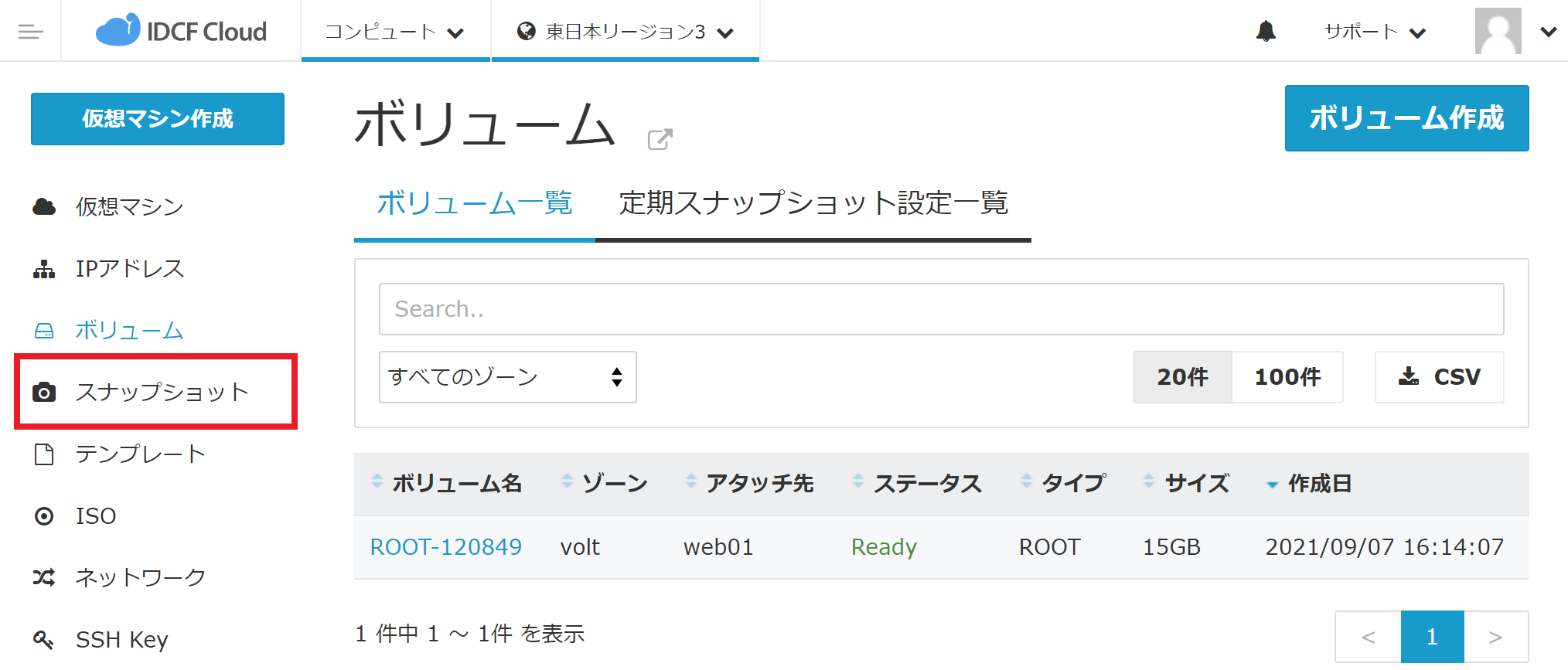Expand the コンピュート dropdown menu
The width and height of the screenshot is (1568, 670).
pos(394,32)
